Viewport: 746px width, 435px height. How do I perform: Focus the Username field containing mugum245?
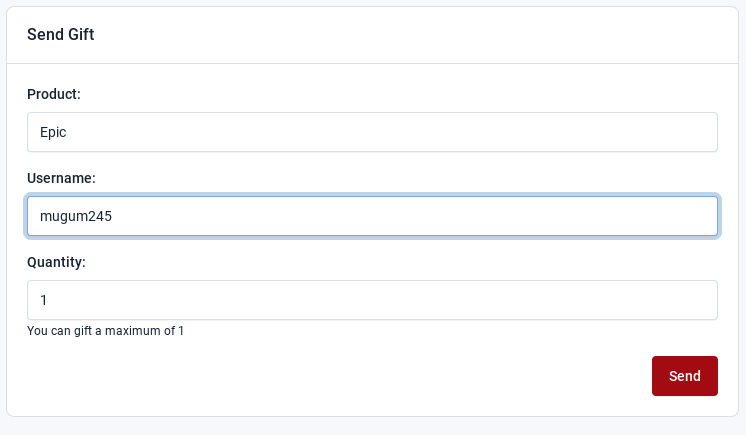[x=372, y=216]
